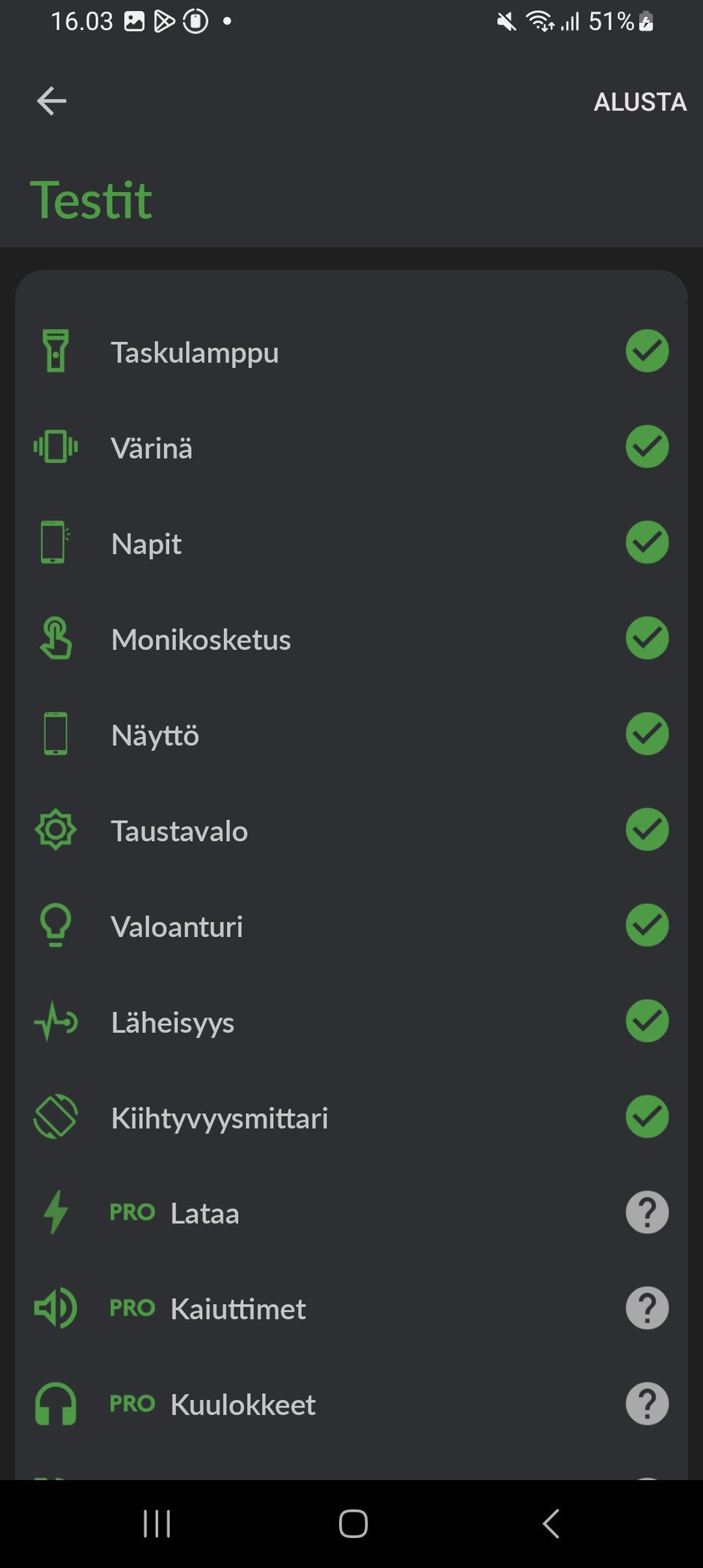The image size is (703, 1568).
Task: Tap the checkmark badge beside Taskulamppu
Action: pos(647,352)
